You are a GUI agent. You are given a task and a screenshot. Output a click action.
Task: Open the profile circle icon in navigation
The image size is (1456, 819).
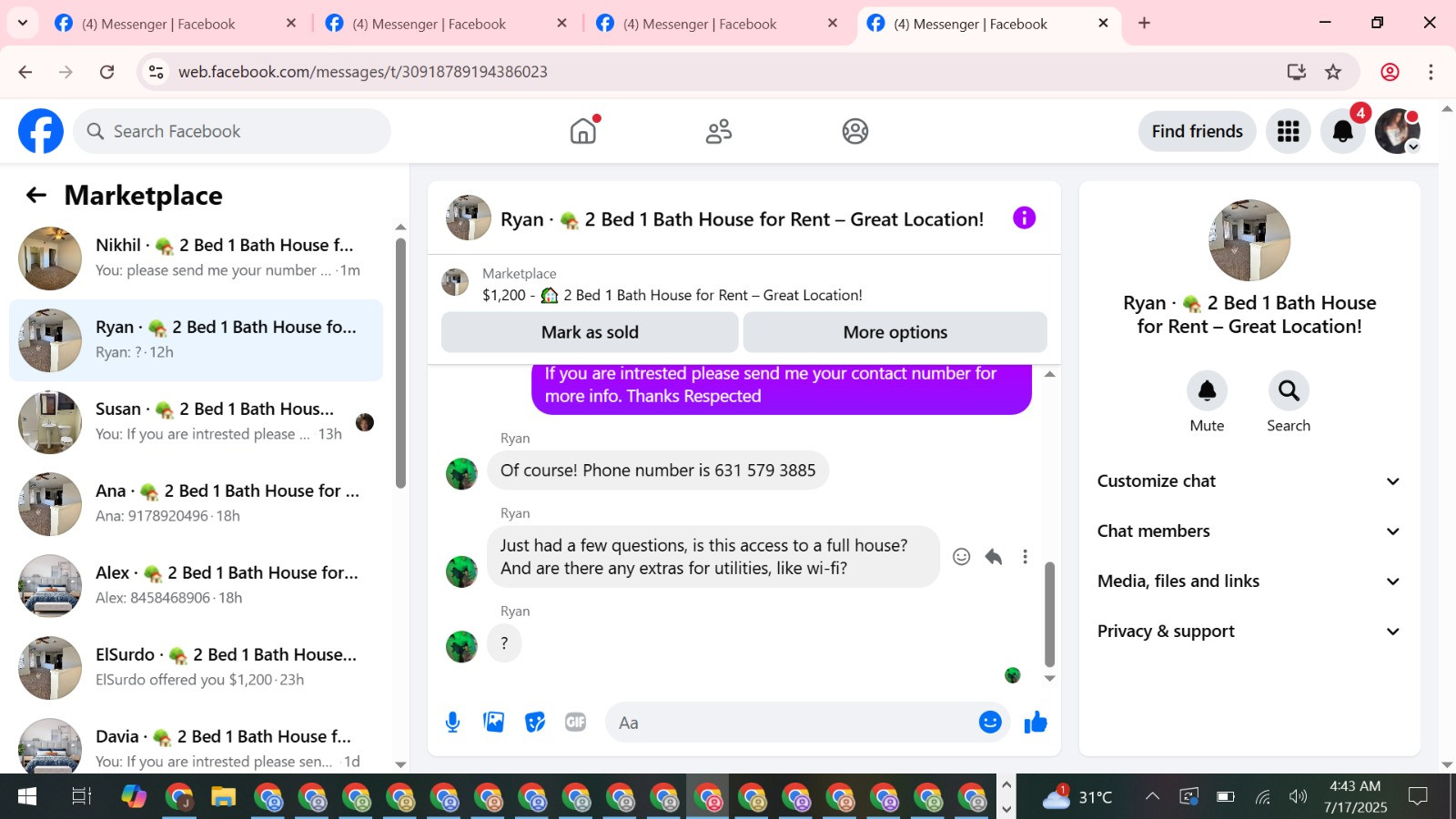[855, 131]
